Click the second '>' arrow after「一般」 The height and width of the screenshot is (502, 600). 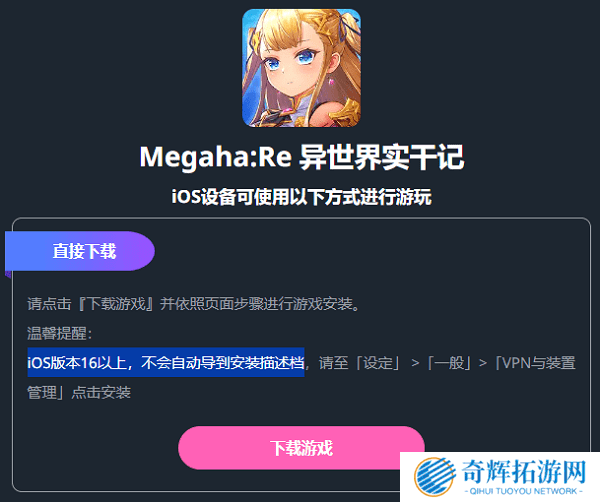pyautogui.click(x=483, y=363)
